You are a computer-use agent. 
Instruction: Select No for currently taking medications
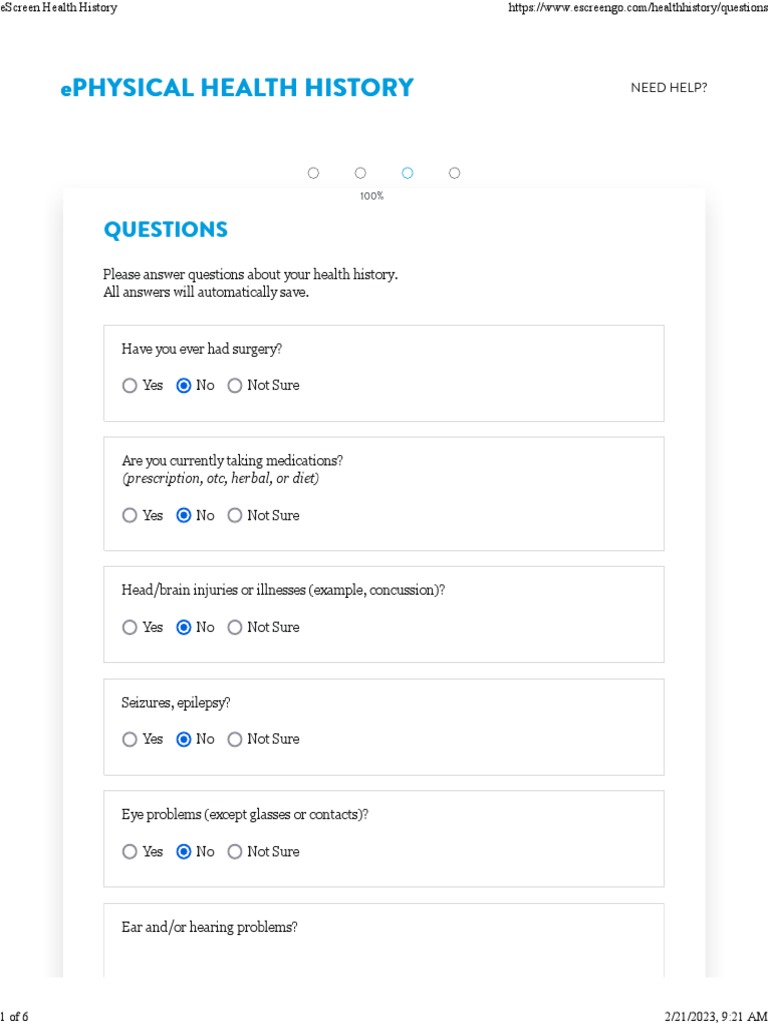183,516
